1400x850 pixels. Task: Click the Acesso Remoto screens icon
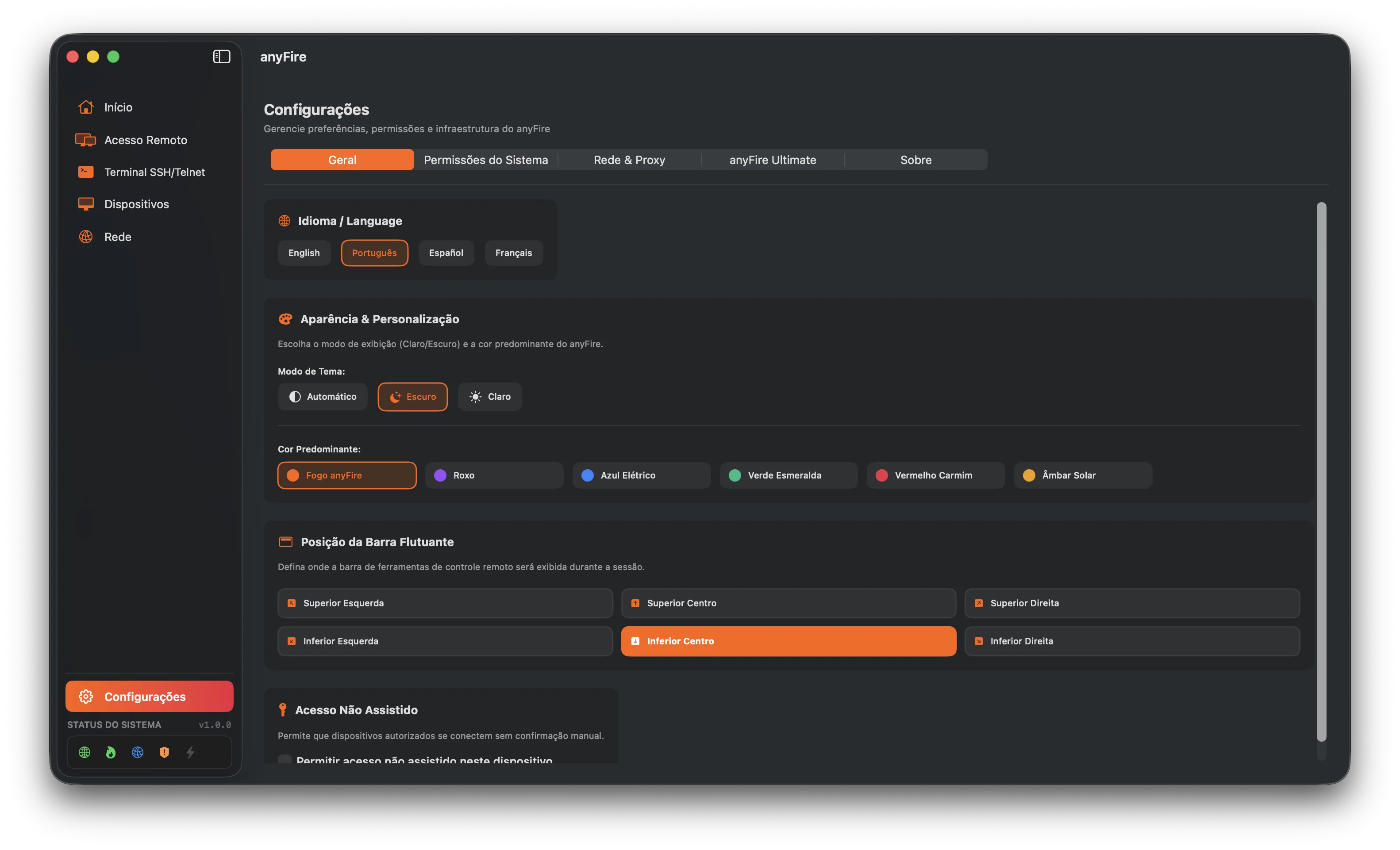(x=85, y=140)
